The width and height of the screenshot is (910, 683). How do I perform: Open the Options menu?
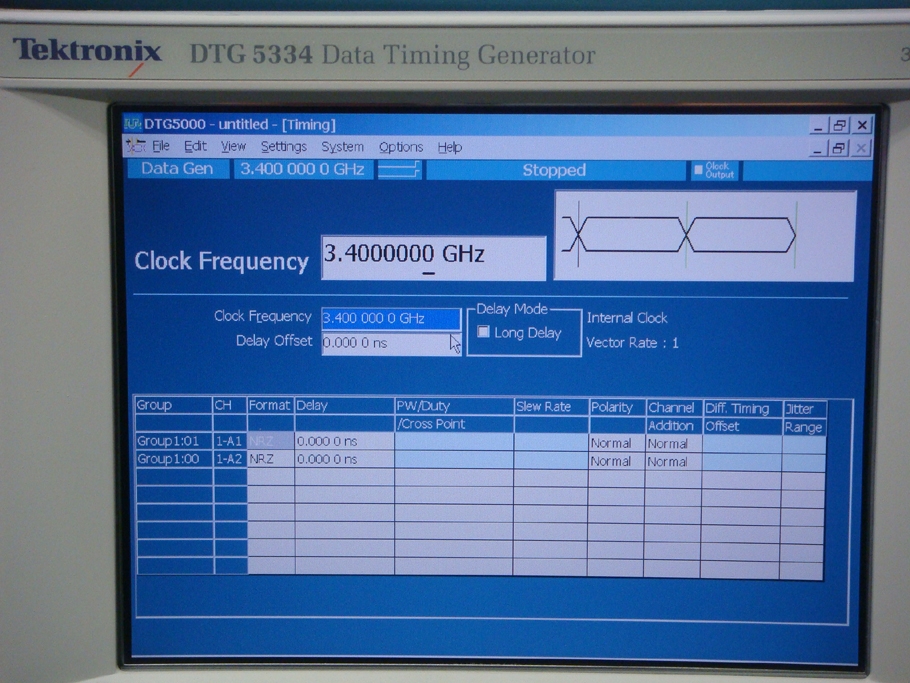click(x=401, y=147)
